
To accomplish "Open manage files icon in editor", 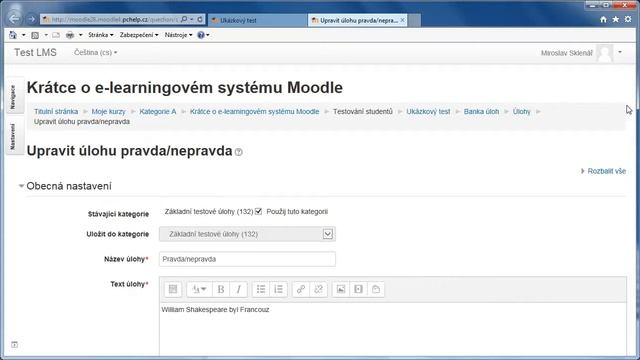I will click(x=376, y=289).
